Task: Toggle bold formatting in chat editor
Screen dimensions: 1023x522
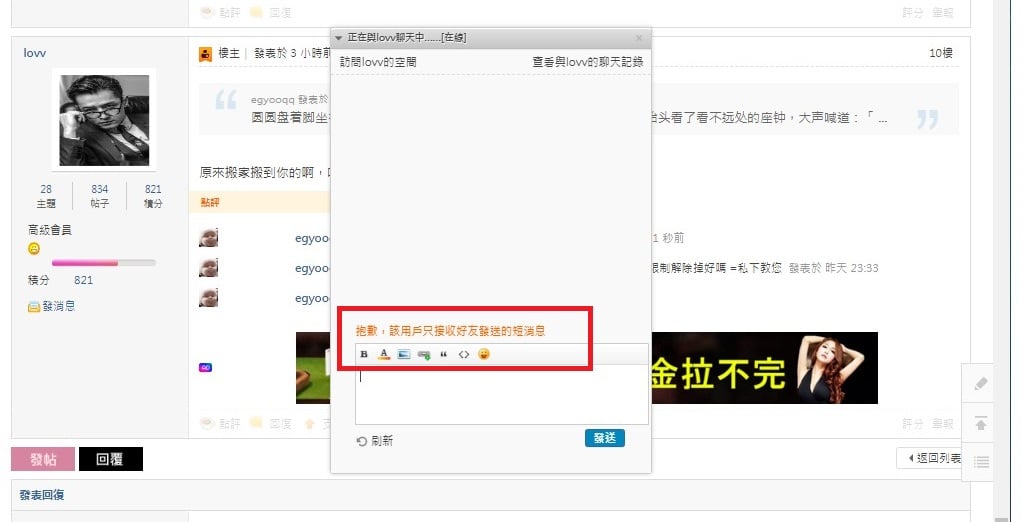Action: [x=364, y=354]
